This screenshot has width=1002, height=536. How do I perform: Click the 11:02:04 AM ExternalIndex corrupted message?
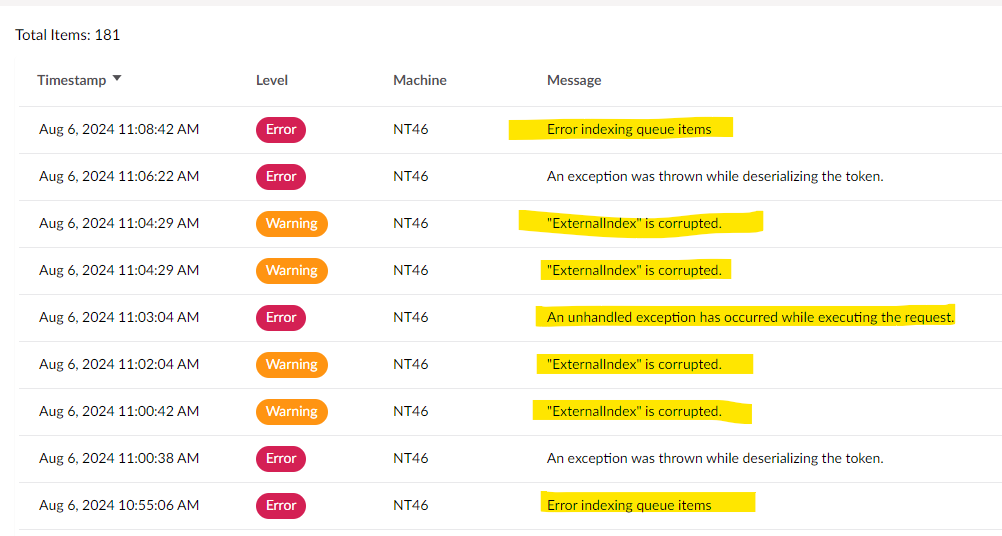click(634, 364)
